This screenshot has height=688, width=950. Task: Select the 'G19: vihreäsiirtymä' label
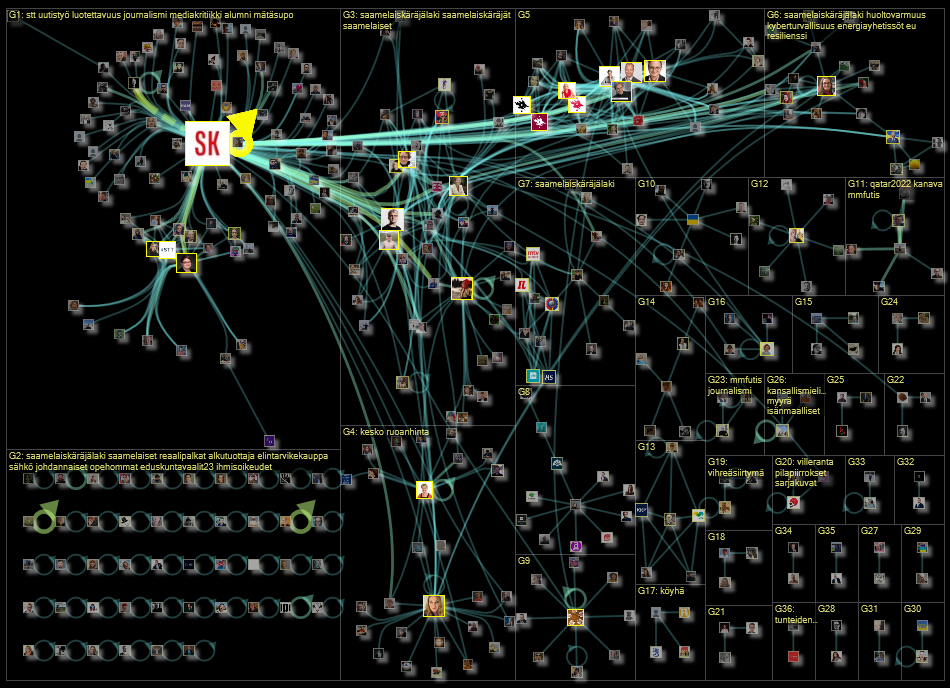coord(736,467)
